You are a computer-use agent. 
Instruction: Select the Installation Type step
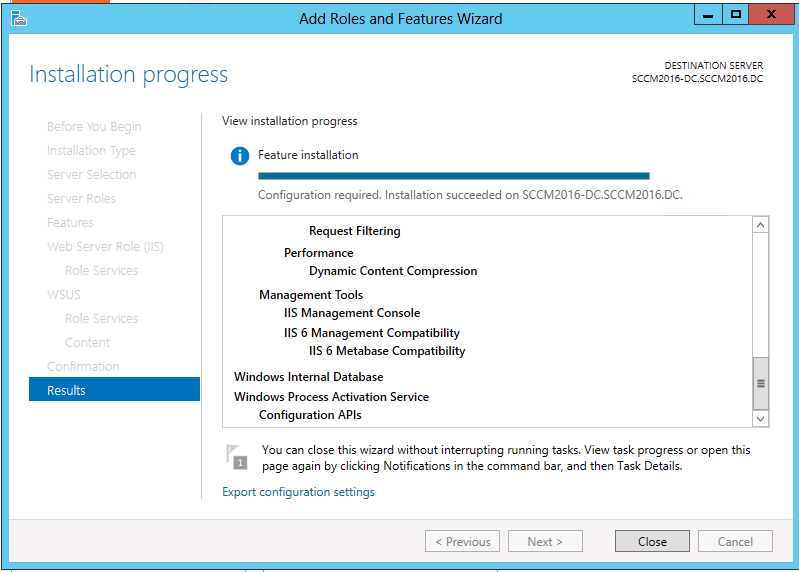tap(91, 151)
